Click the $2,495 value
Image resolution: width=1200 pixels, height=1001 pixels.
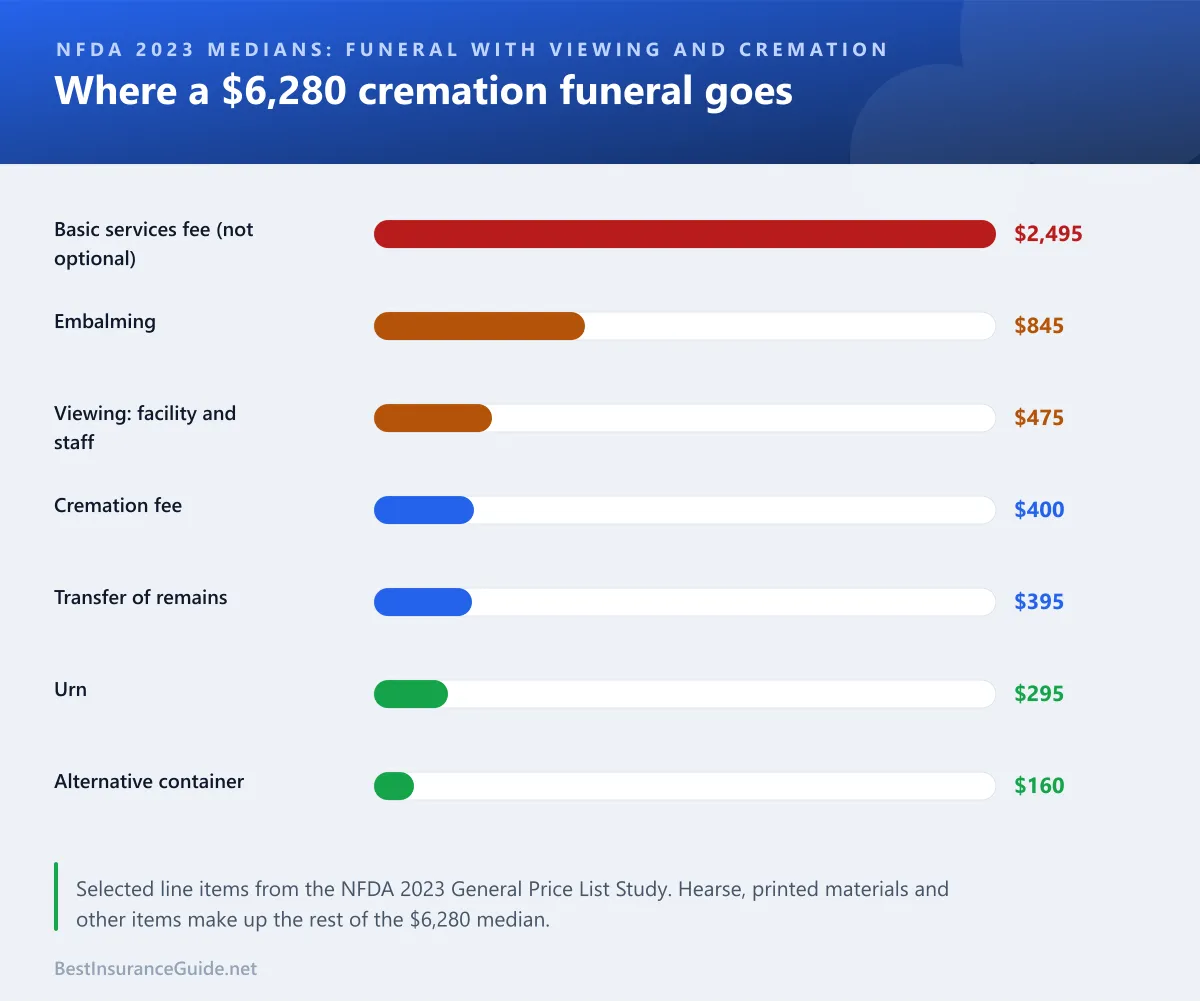1048,234
